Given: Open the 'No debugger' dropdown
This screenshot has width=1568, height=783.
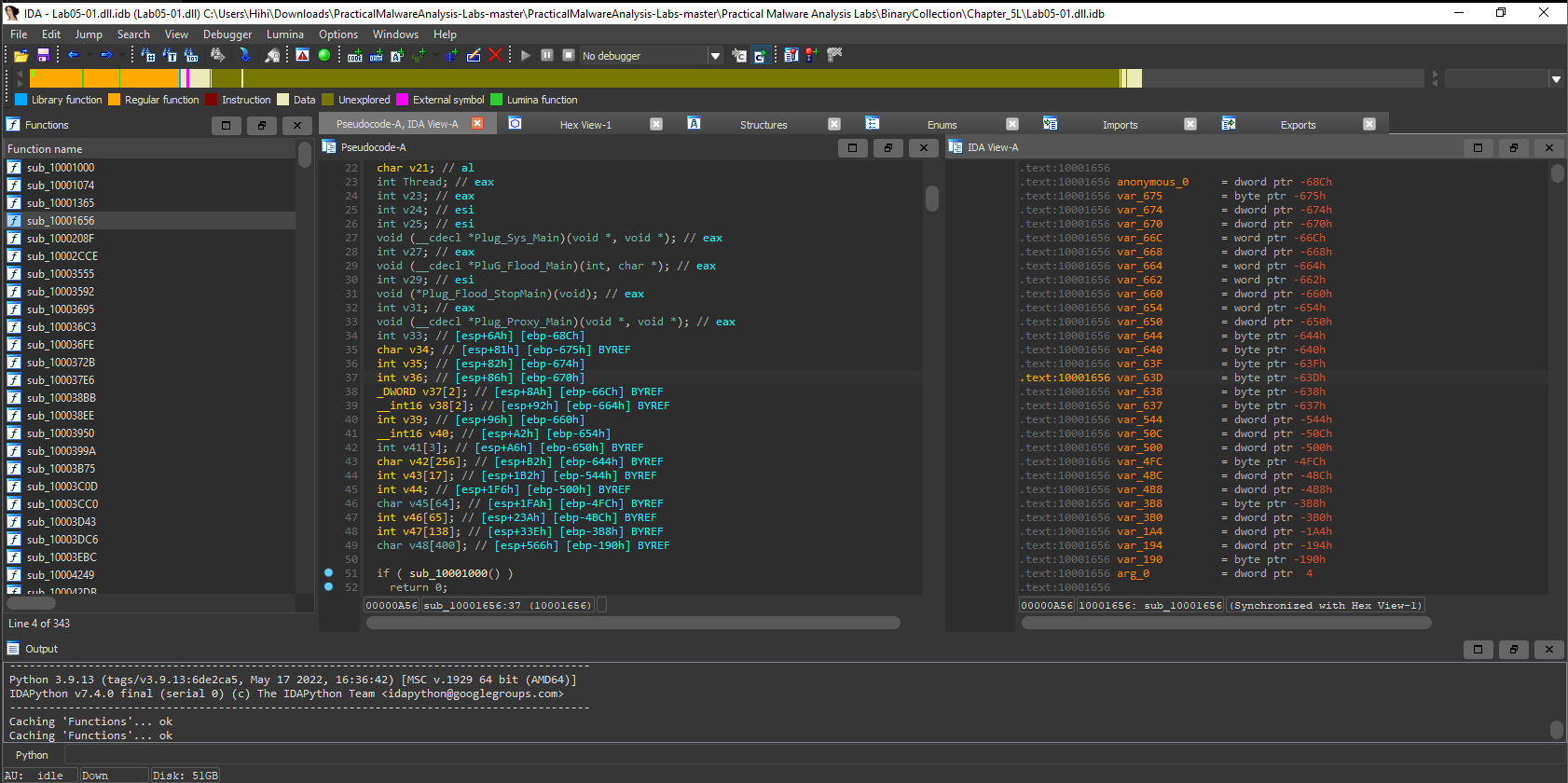Looking at the screenshot, I should 715,56.
